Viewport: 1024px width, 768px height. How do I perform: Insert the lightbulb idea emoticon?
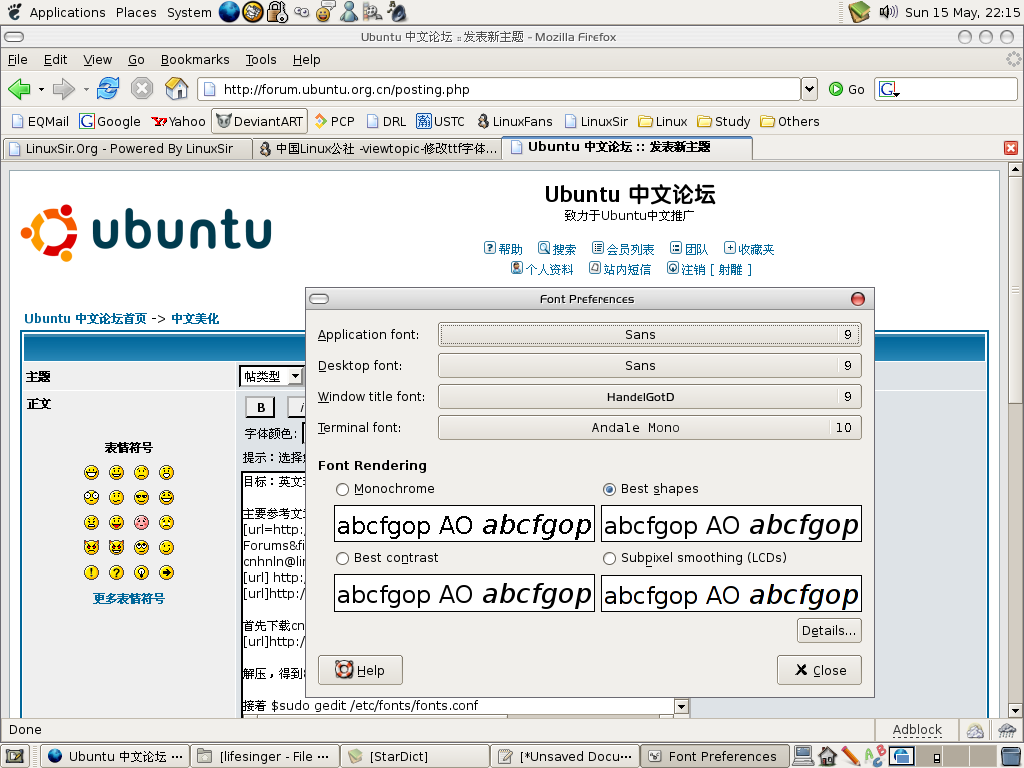point(141,573)
